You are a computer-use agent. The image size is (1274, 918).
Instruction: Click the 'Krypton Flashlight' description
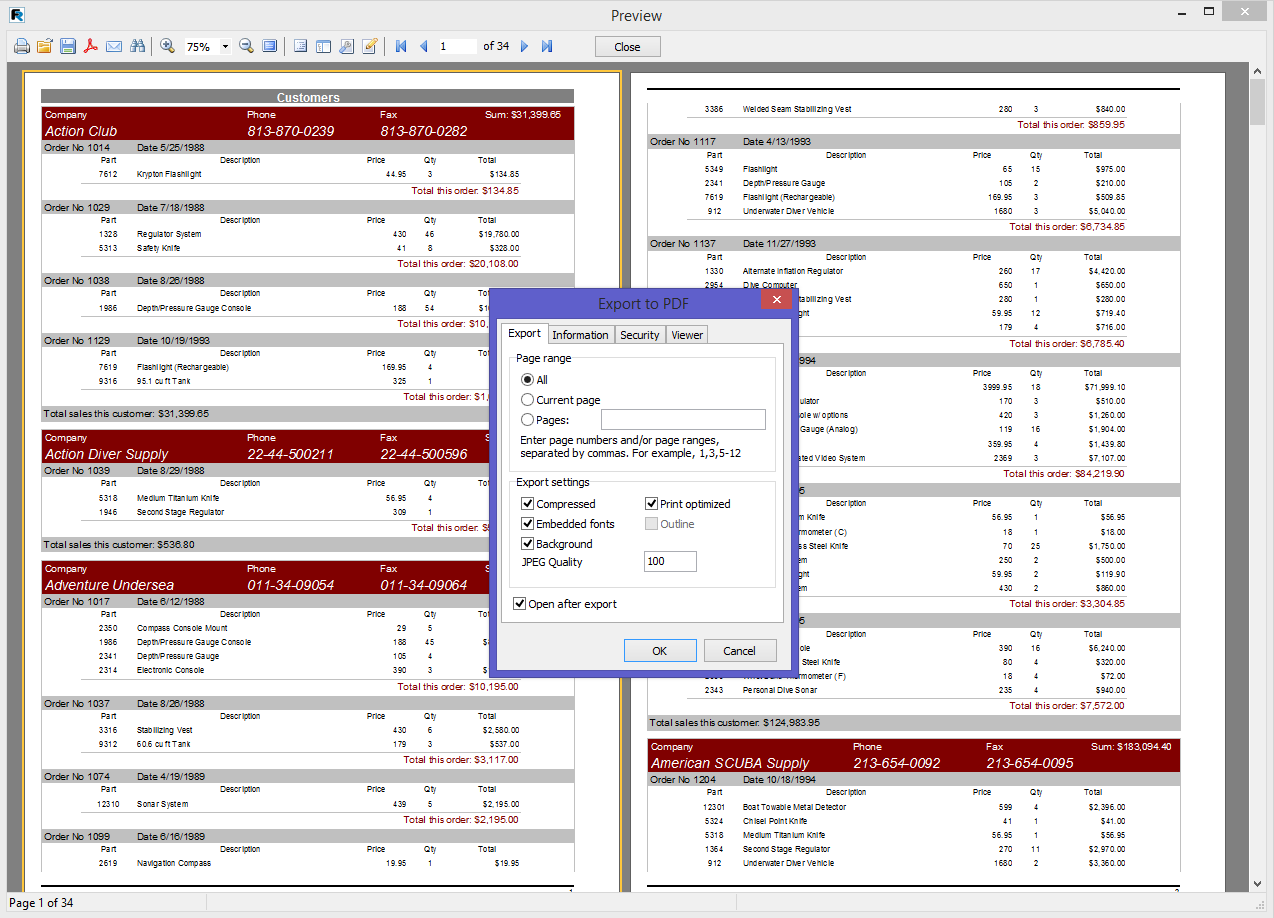tap(169, 174)
